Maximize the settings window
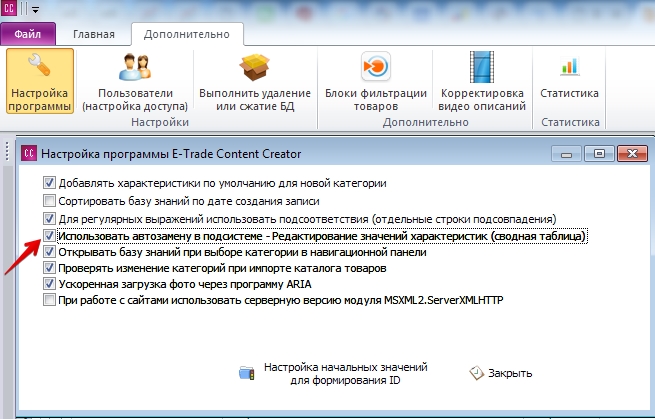 [x=599, y=154]
